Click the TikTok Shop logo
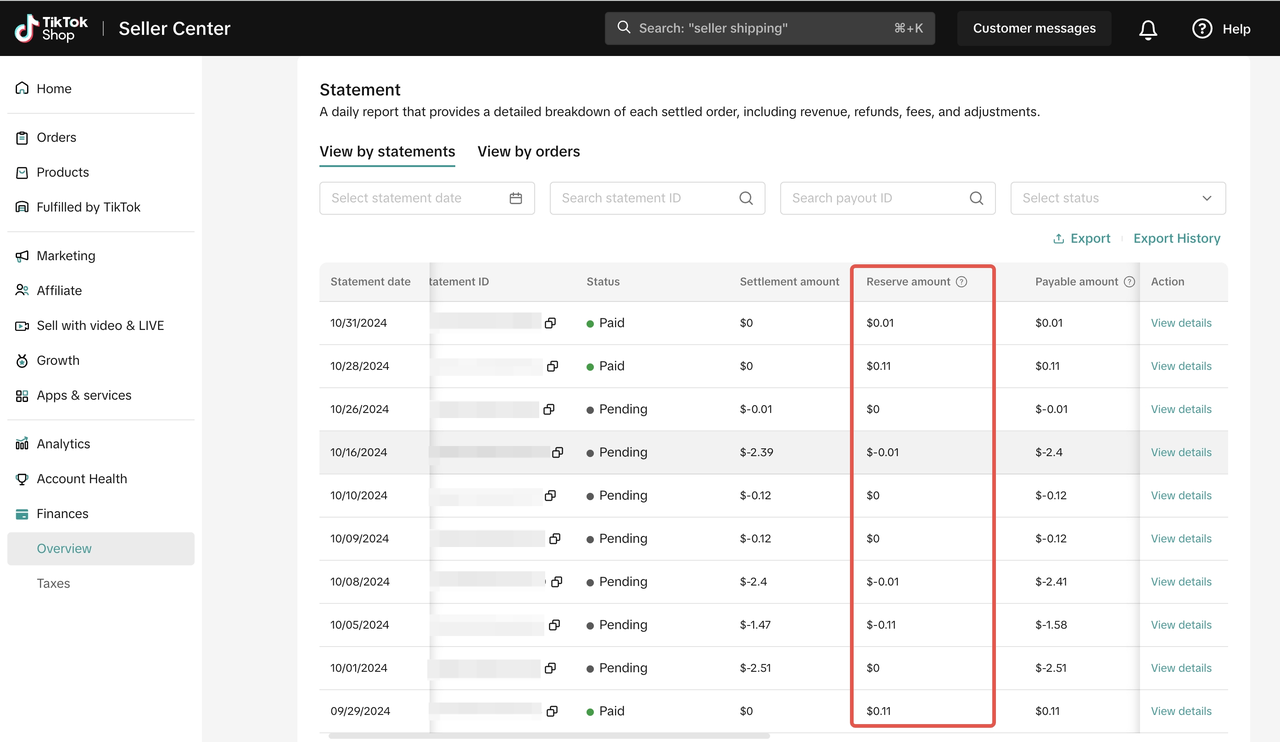The width and height of the screenshot is (1280, 742). click(x=52, y=28)
